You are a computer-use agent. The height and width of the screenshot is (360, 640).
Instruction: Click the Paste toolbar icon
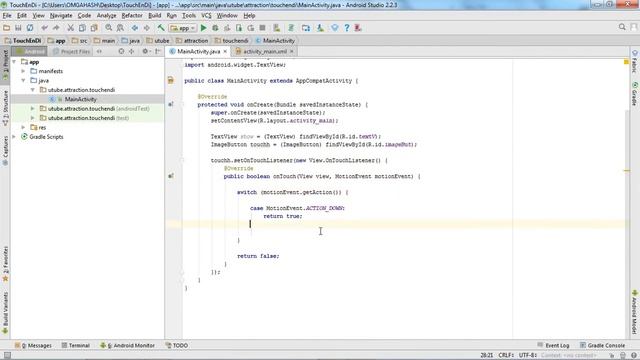pos(94,28)
